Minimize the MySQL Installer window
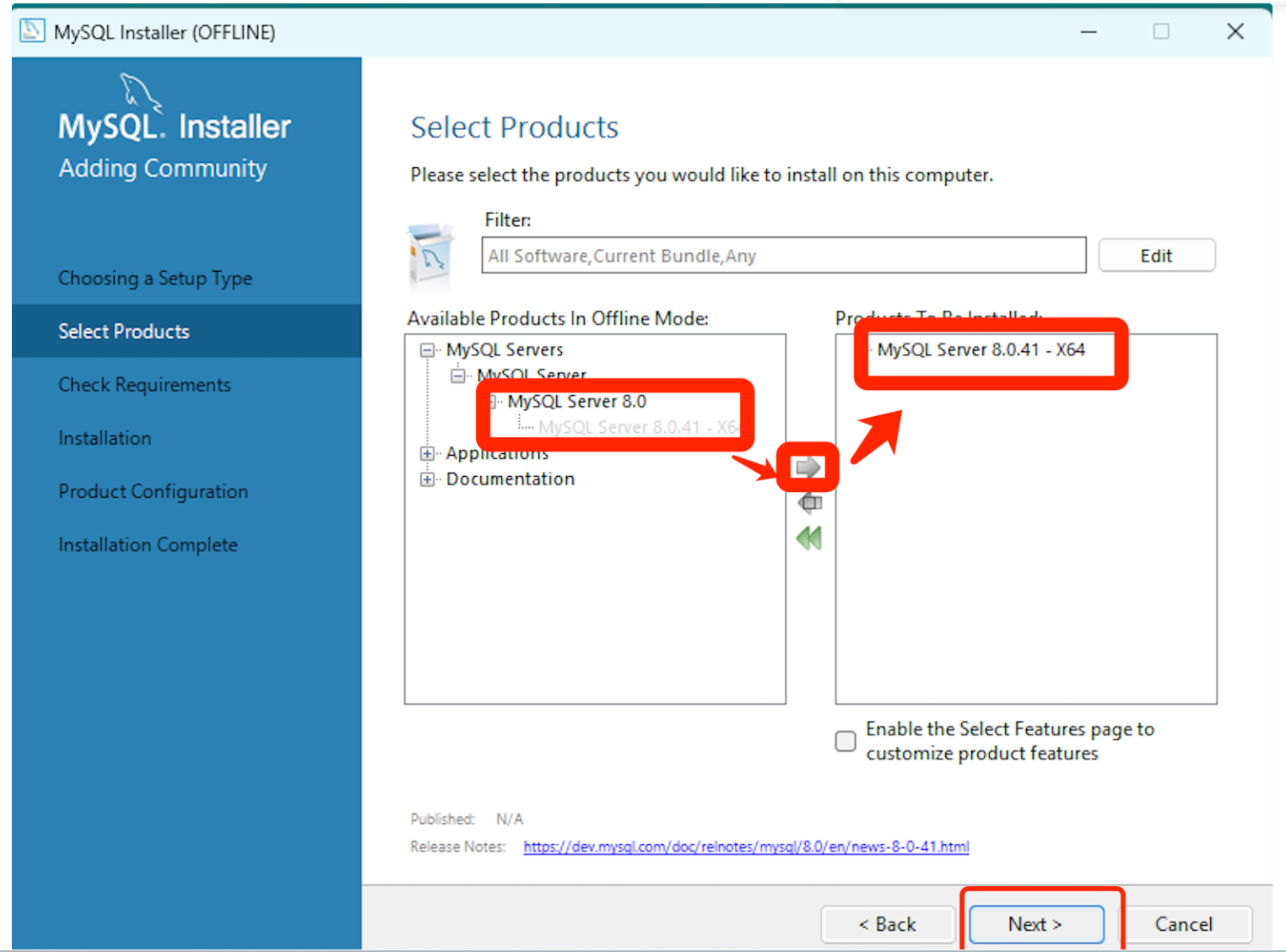 1089,32
